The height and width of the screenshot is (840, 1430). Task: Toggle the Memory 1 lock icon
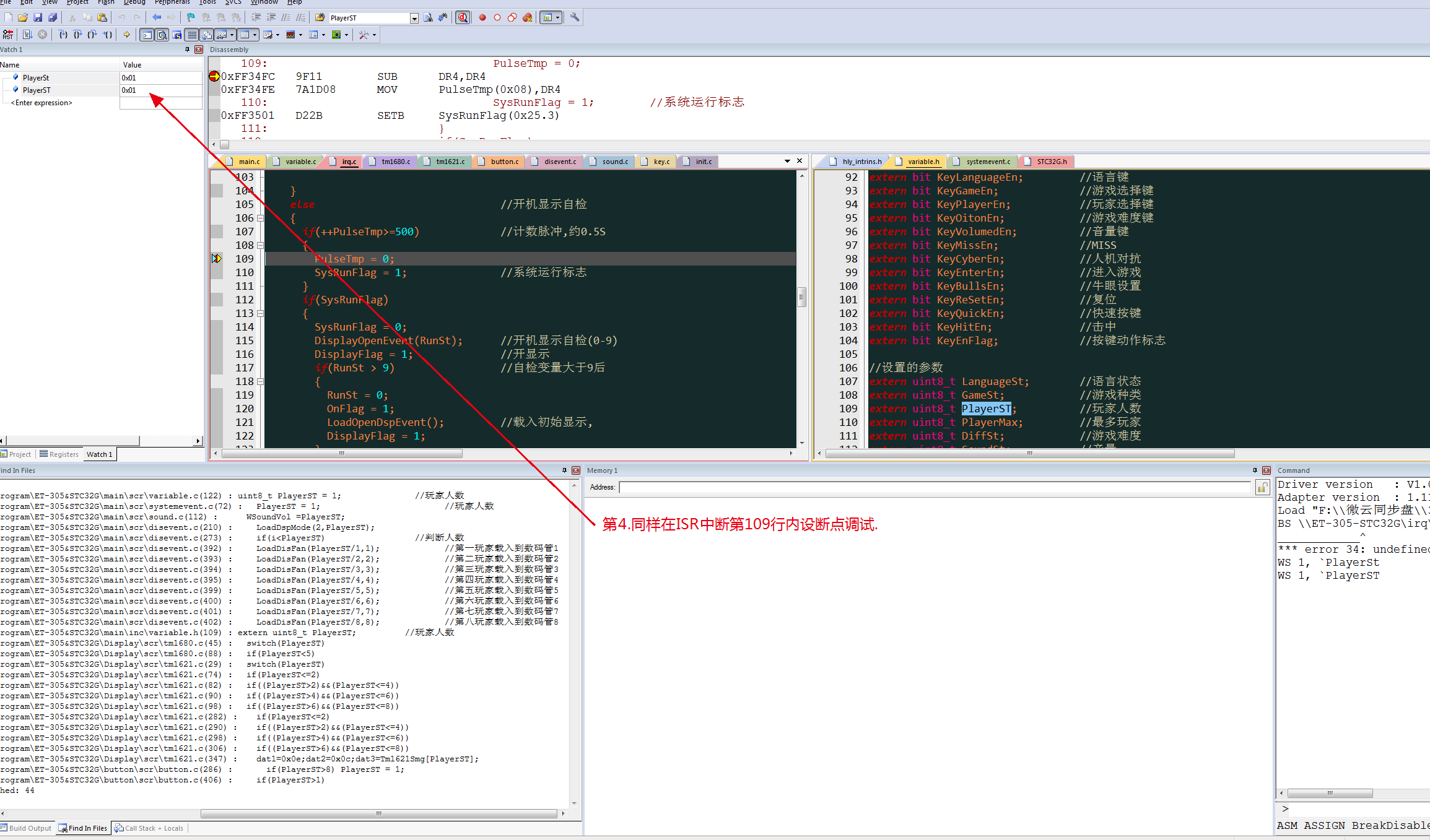(x=1262, y=488)
